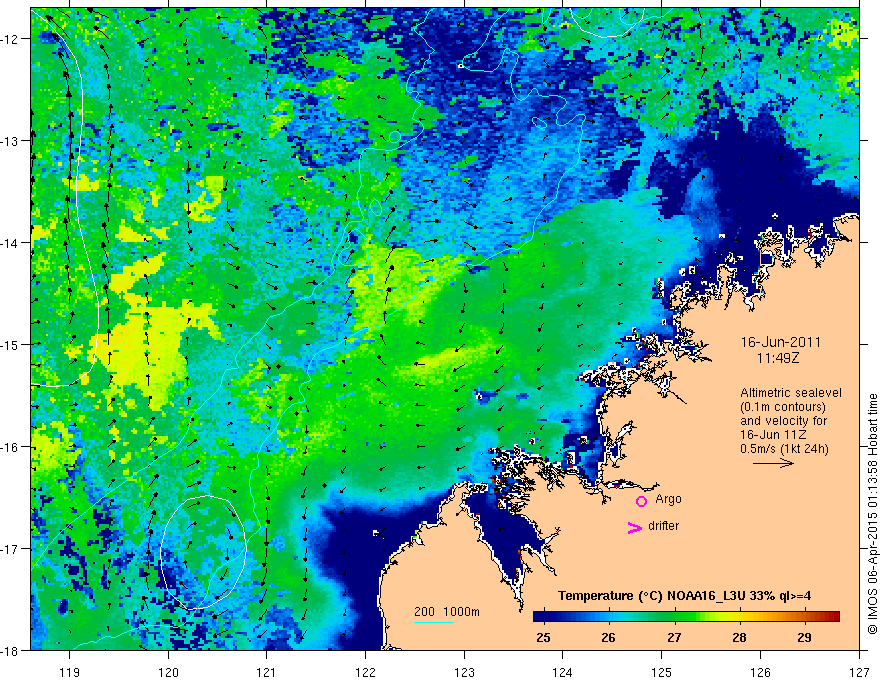Image resolution: width=880 pixels, height=680 pixels.
Task: Click the latitude axis label '-17'
Action: click(11, 549)
